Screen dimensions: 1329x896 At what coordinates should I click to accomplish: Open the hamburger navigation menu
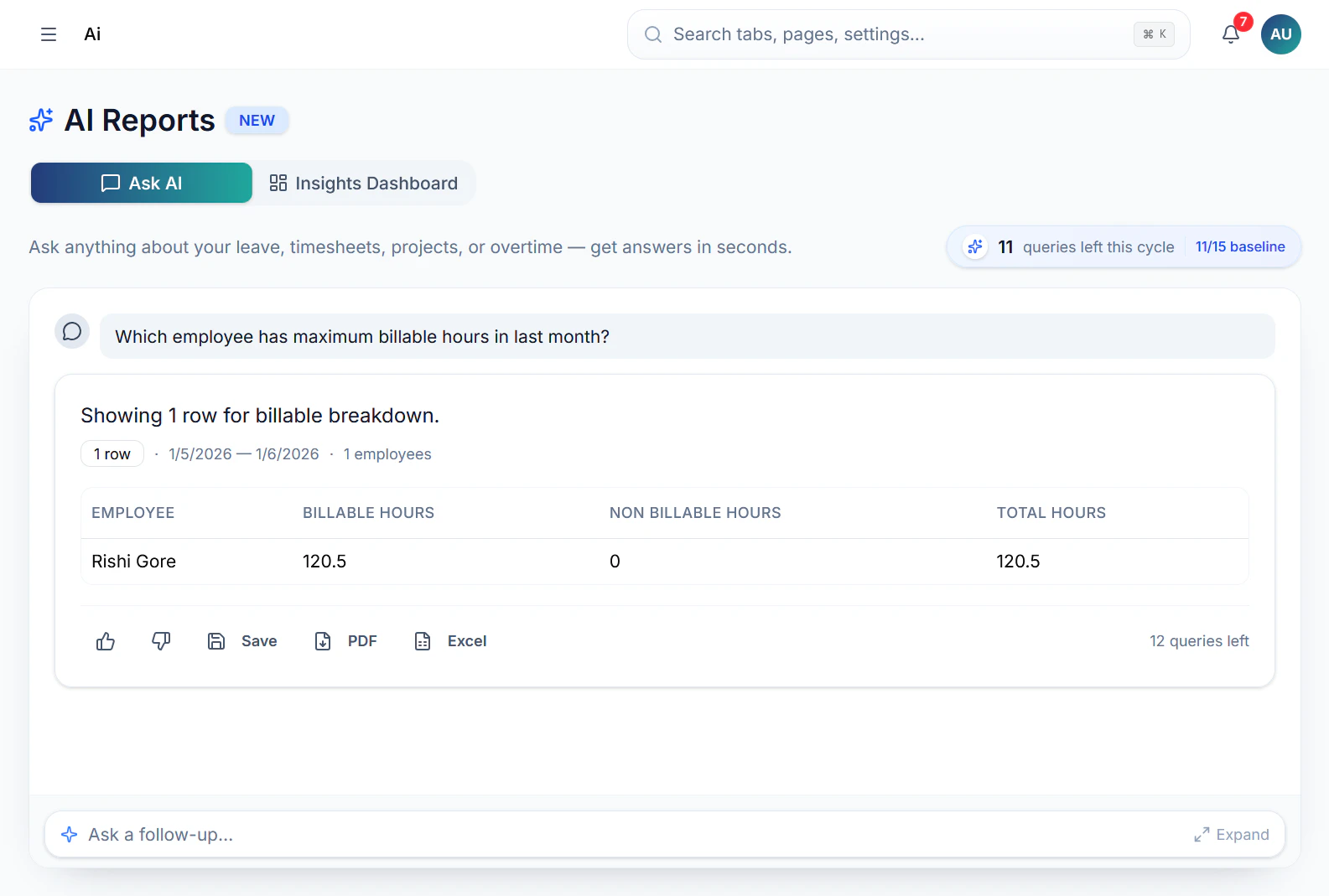coord(49,34)
